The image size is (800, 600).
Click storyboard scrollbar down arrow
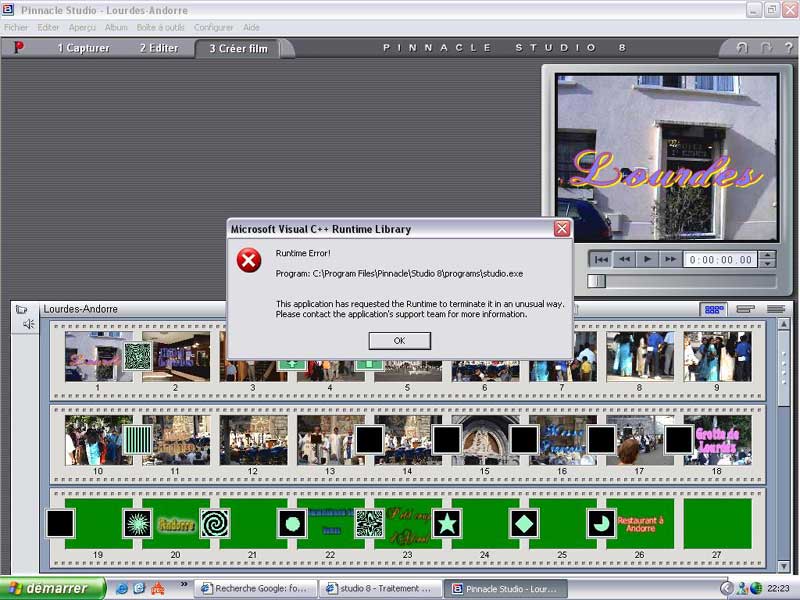(x=784, y=566)
